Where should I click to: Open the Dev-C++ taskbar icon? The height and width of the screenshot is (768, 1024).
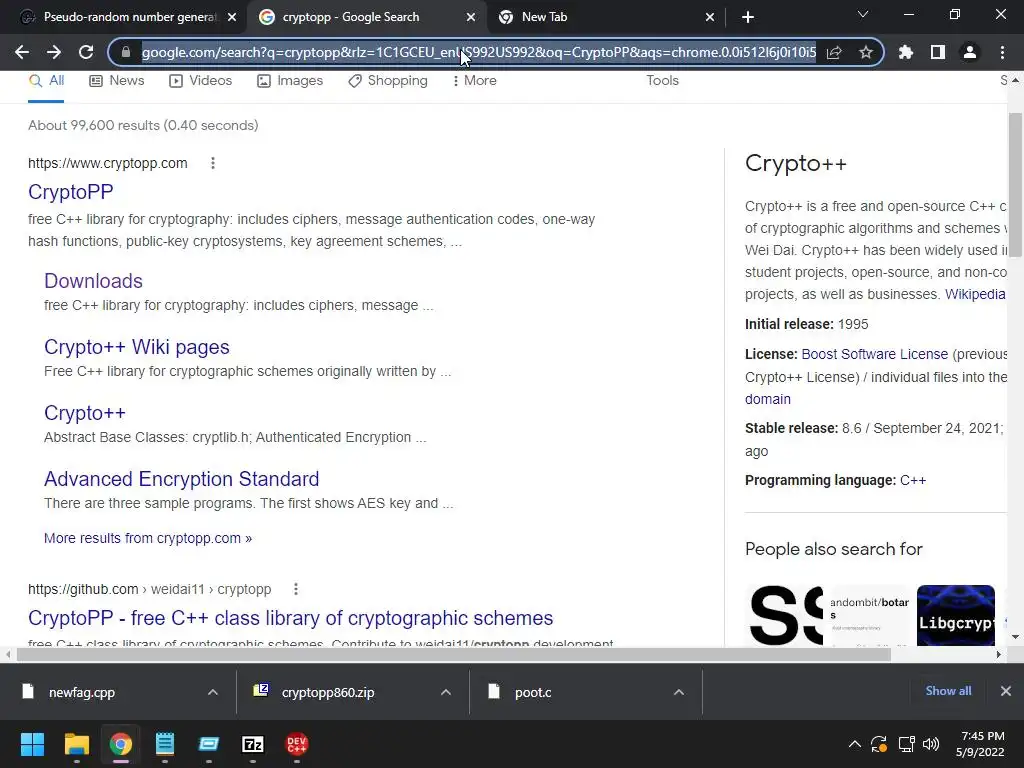point(296,744)
